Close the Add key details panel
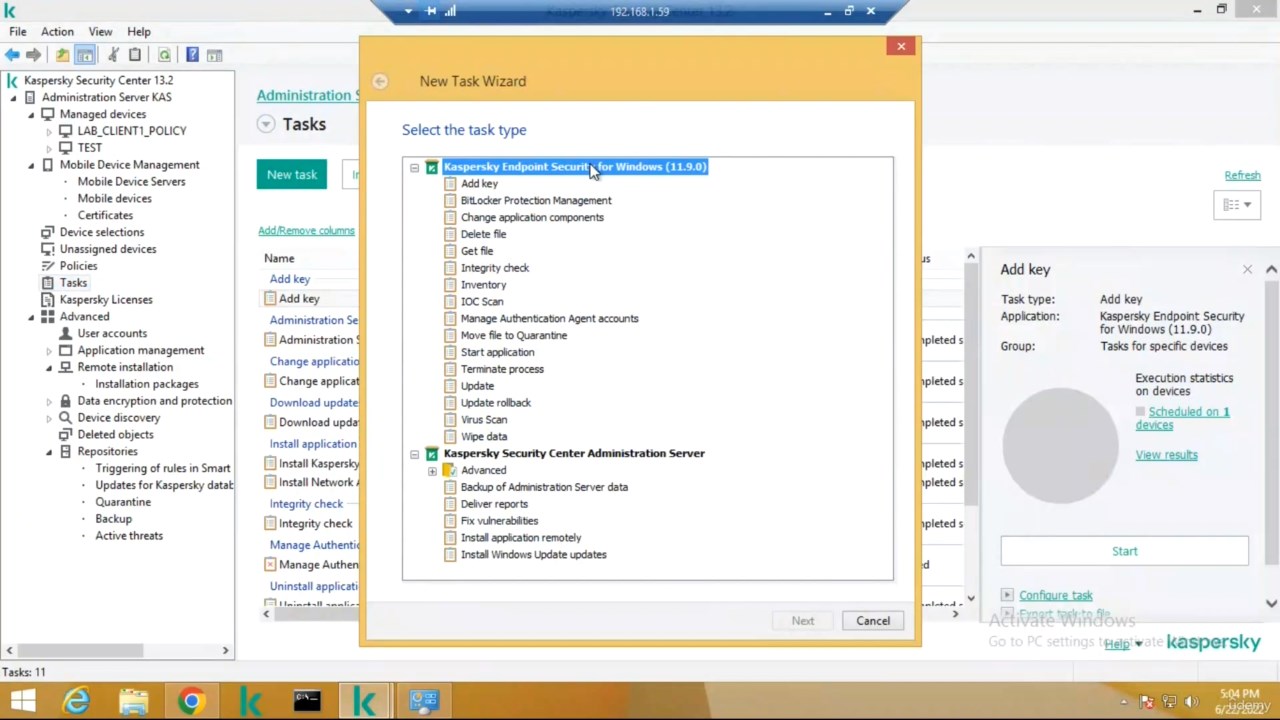Image resolution: width=1280 pixels, height=720 pixels. 1247,270
